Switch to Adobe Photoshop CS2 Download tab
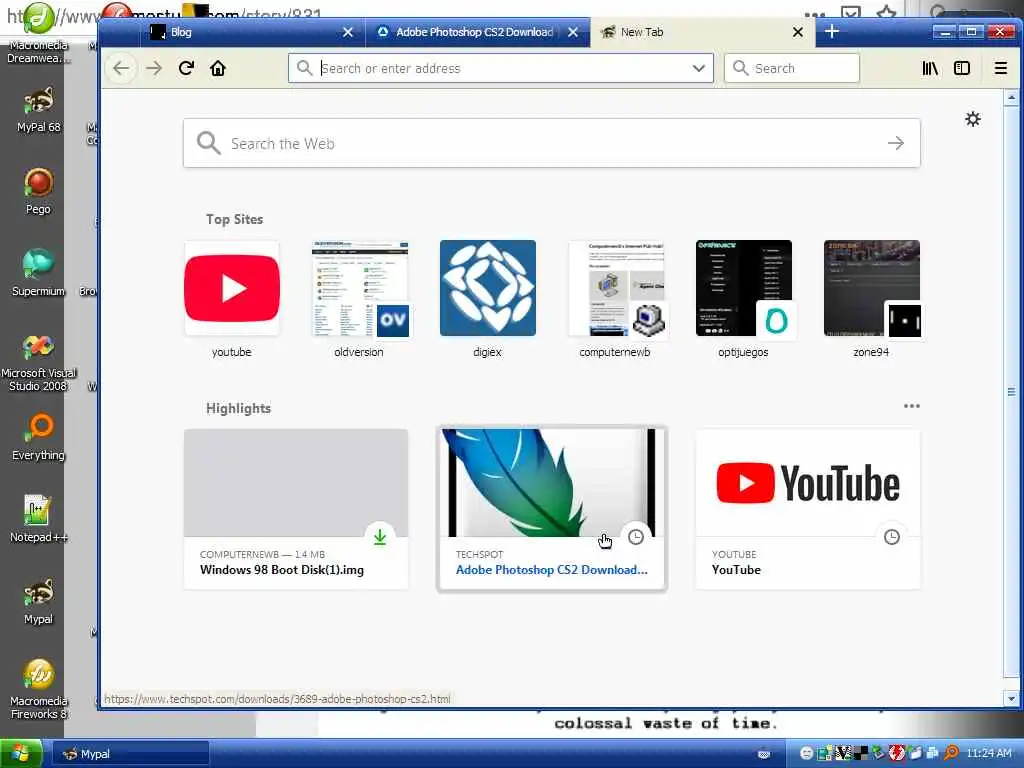This screenshot has width=1024, height=768. point(477,32)
